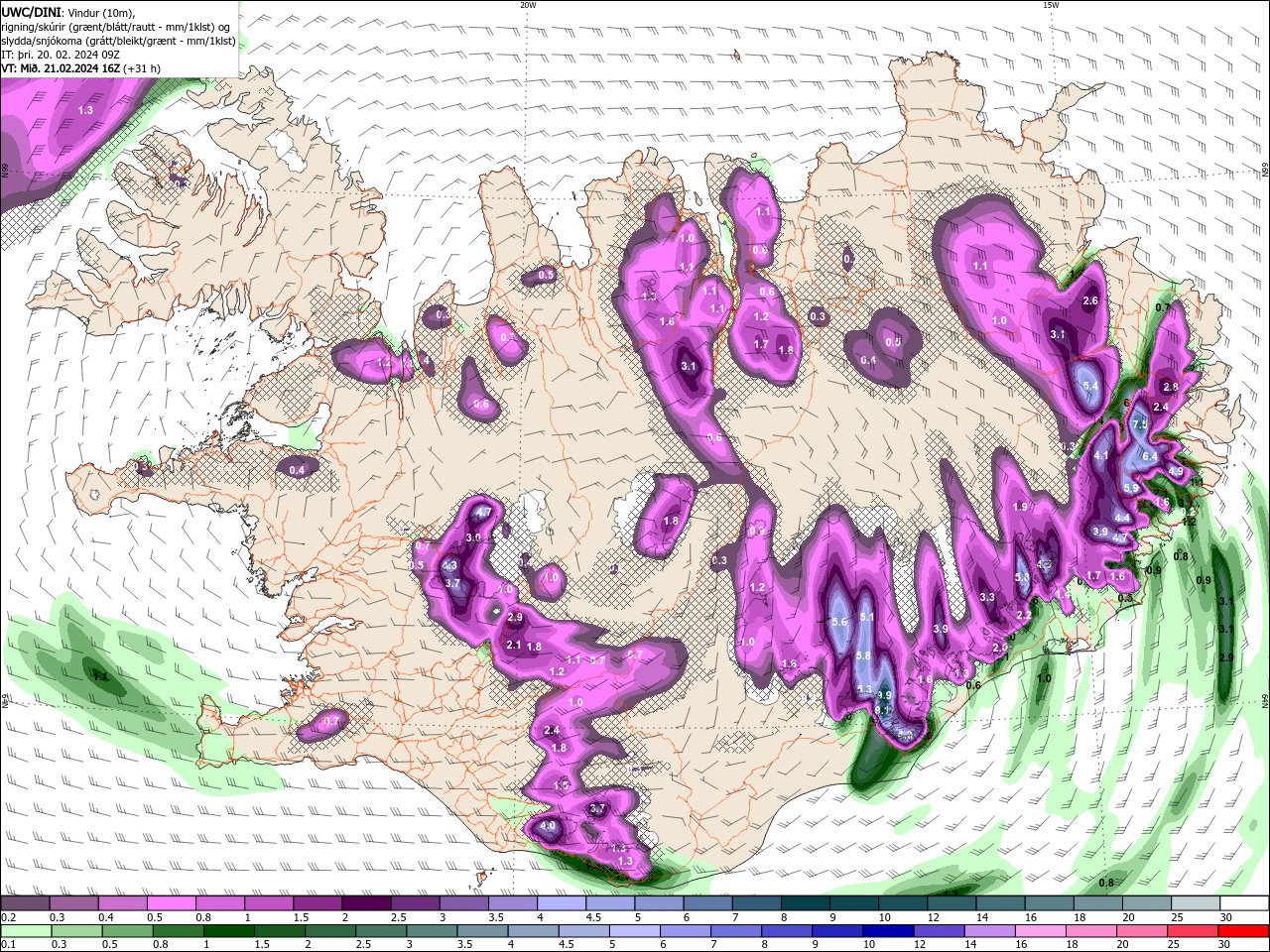Pick the white swatch after 30 in snow scale
The height and width of the screenshot is (952, 1270).
[1243, 903]
